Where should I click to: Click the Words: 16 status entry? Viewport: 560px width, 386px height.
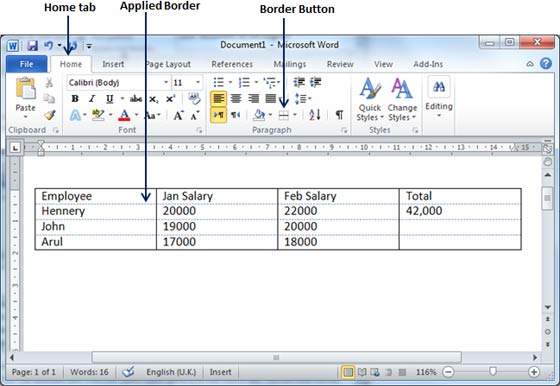[89, 372]
